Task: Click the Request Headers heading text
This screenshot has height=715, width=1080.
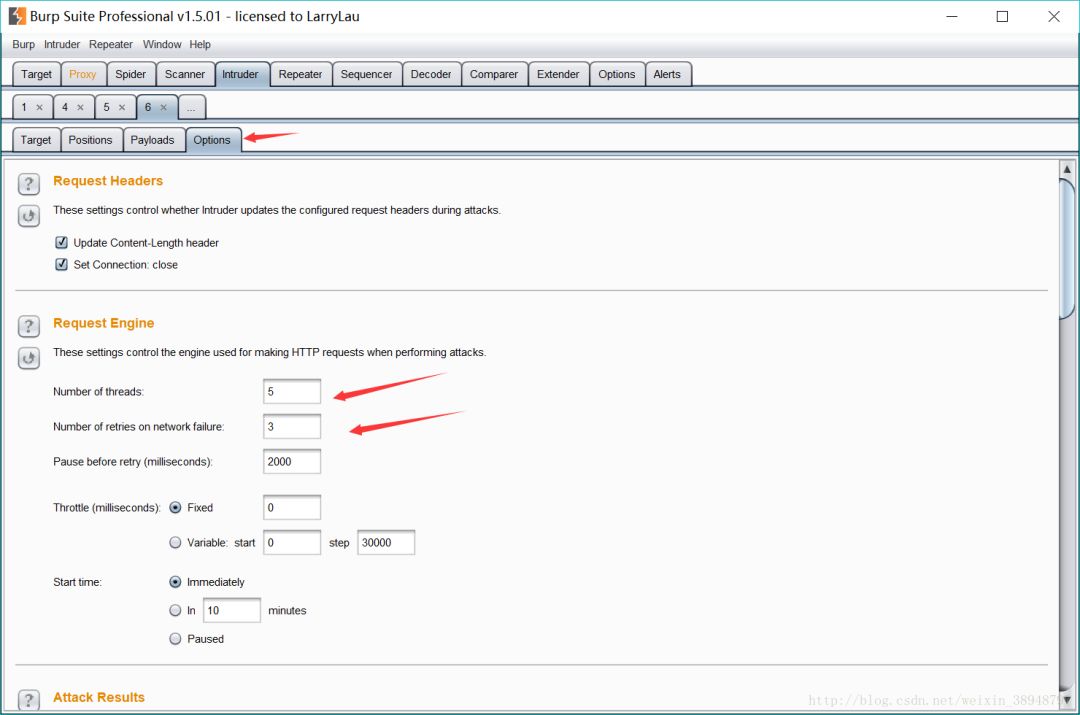Action: [108, 180]
